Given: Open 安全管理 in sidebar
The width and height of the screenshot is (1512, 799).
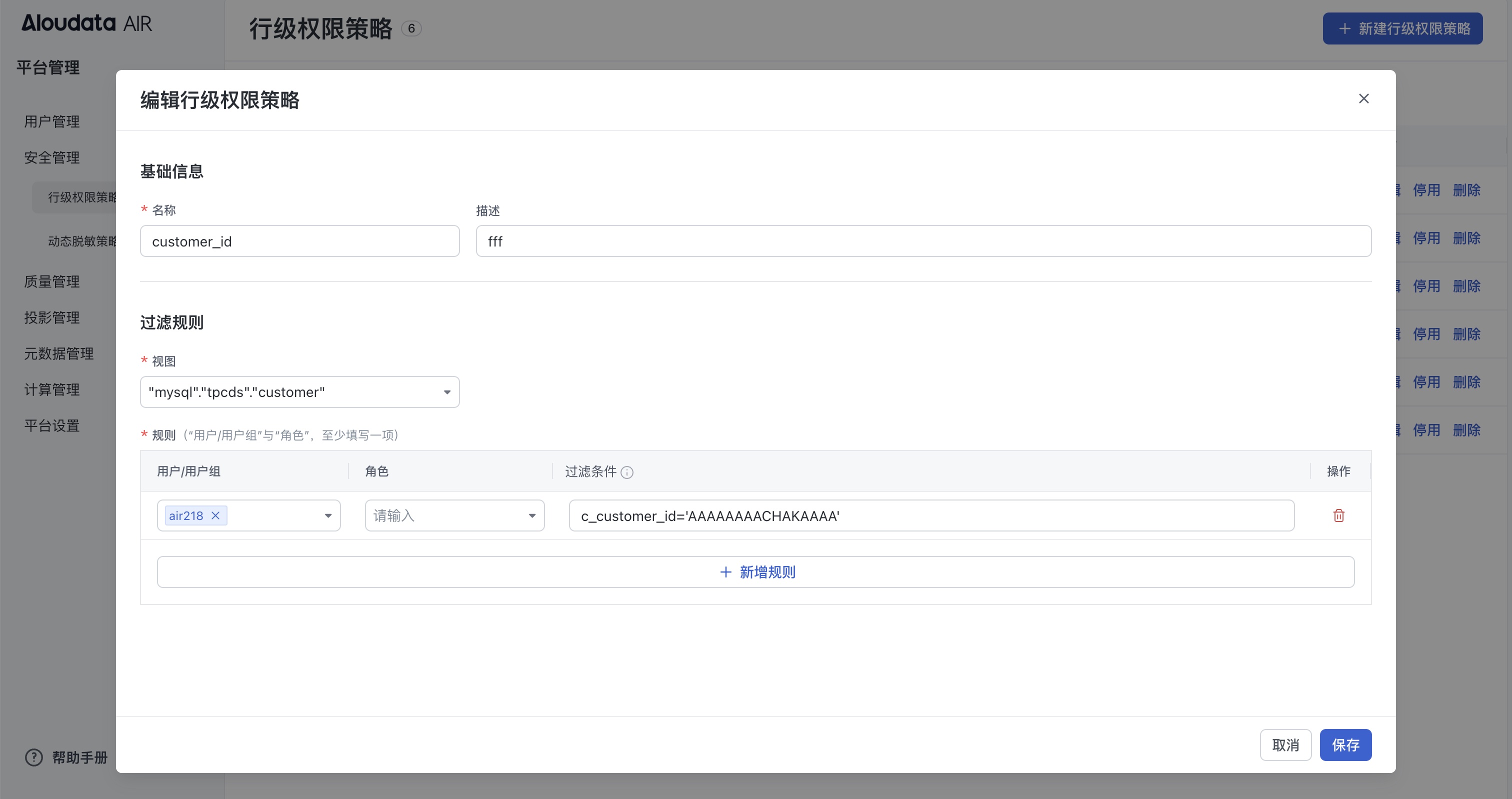Looking at the screenshot, I should [x=51, y=157].
